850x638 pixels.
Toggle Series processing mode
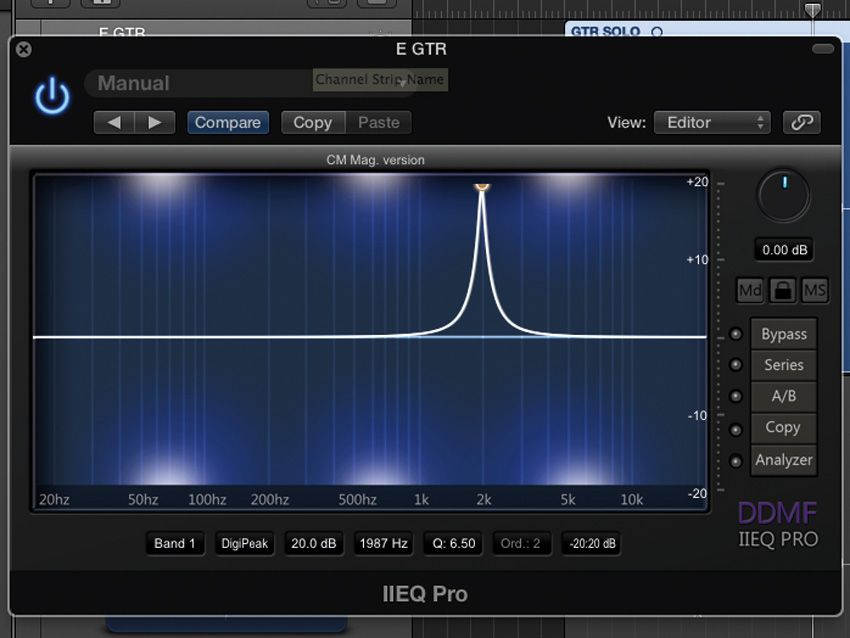point(783,364)
